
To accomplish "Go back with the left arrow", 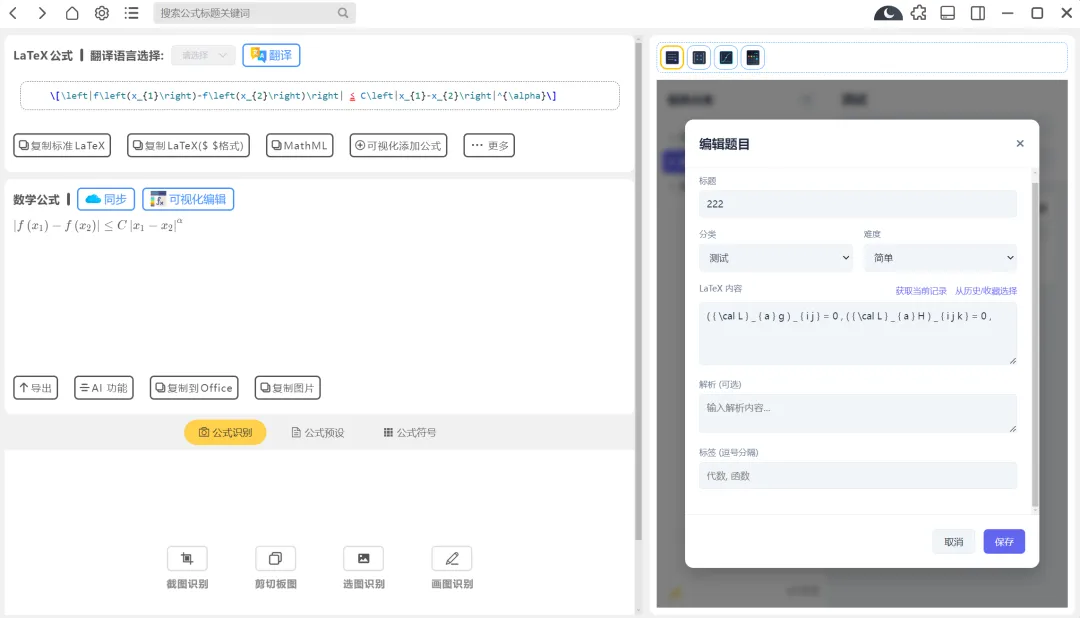I will (x=13, y=12).
